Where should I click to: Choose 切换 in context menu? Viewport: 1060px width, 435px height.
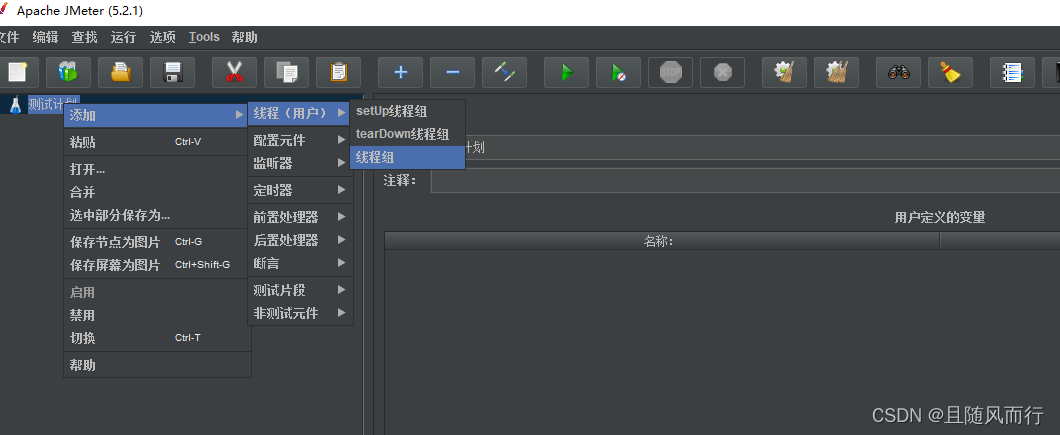tap(156, 338)
